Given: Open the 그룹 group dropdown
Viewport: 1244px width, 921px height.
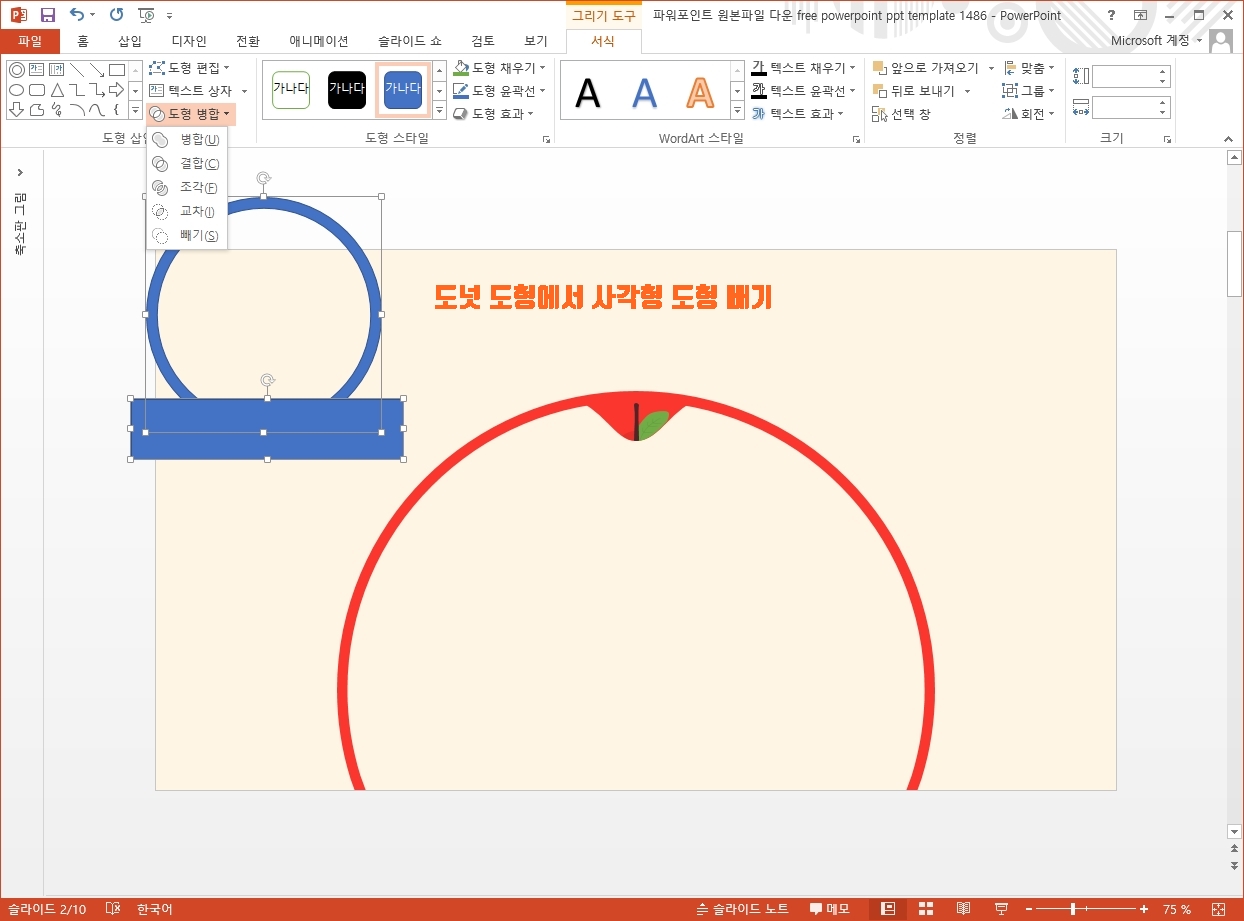Looking at the screenshot, I should pos(1028,91).
